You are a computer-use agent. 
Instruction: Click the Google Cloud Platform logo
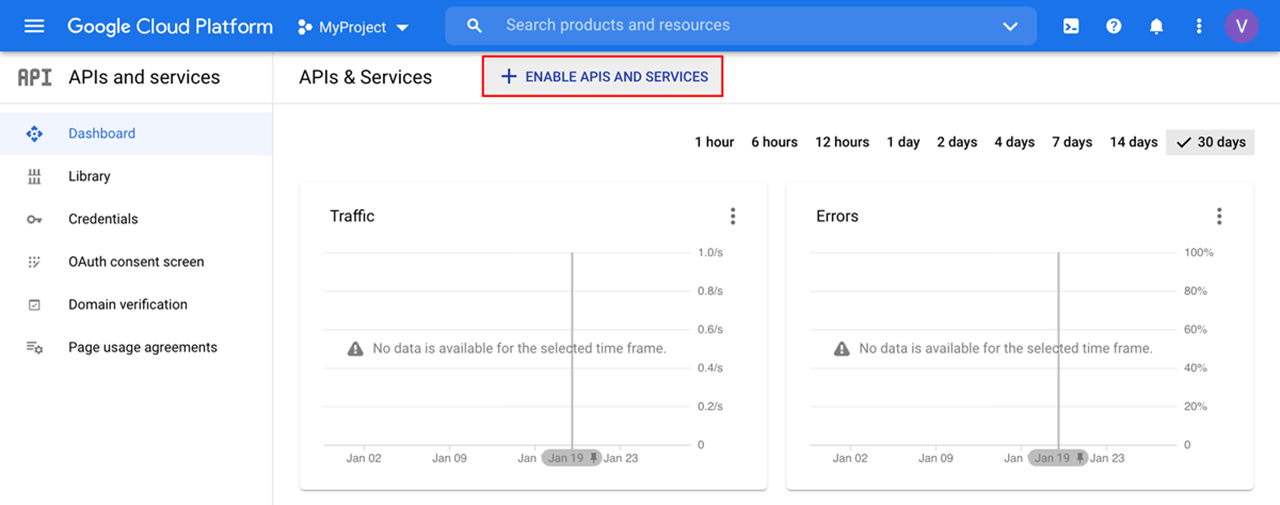(x=170, y=26)
